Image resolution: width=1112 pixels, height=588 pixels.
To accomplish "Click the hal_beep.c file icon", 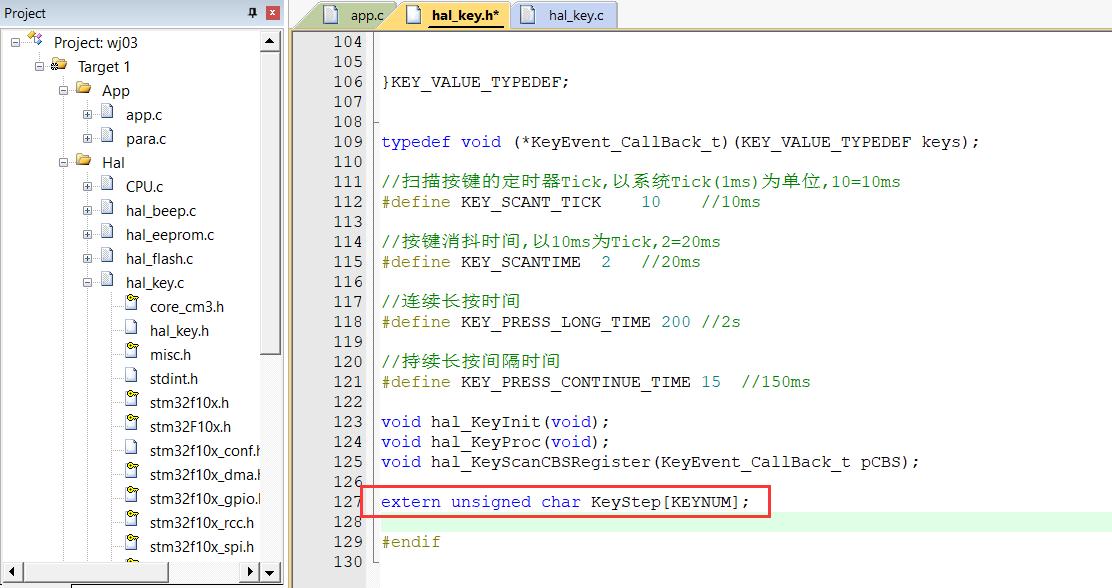I will (107, 209).
